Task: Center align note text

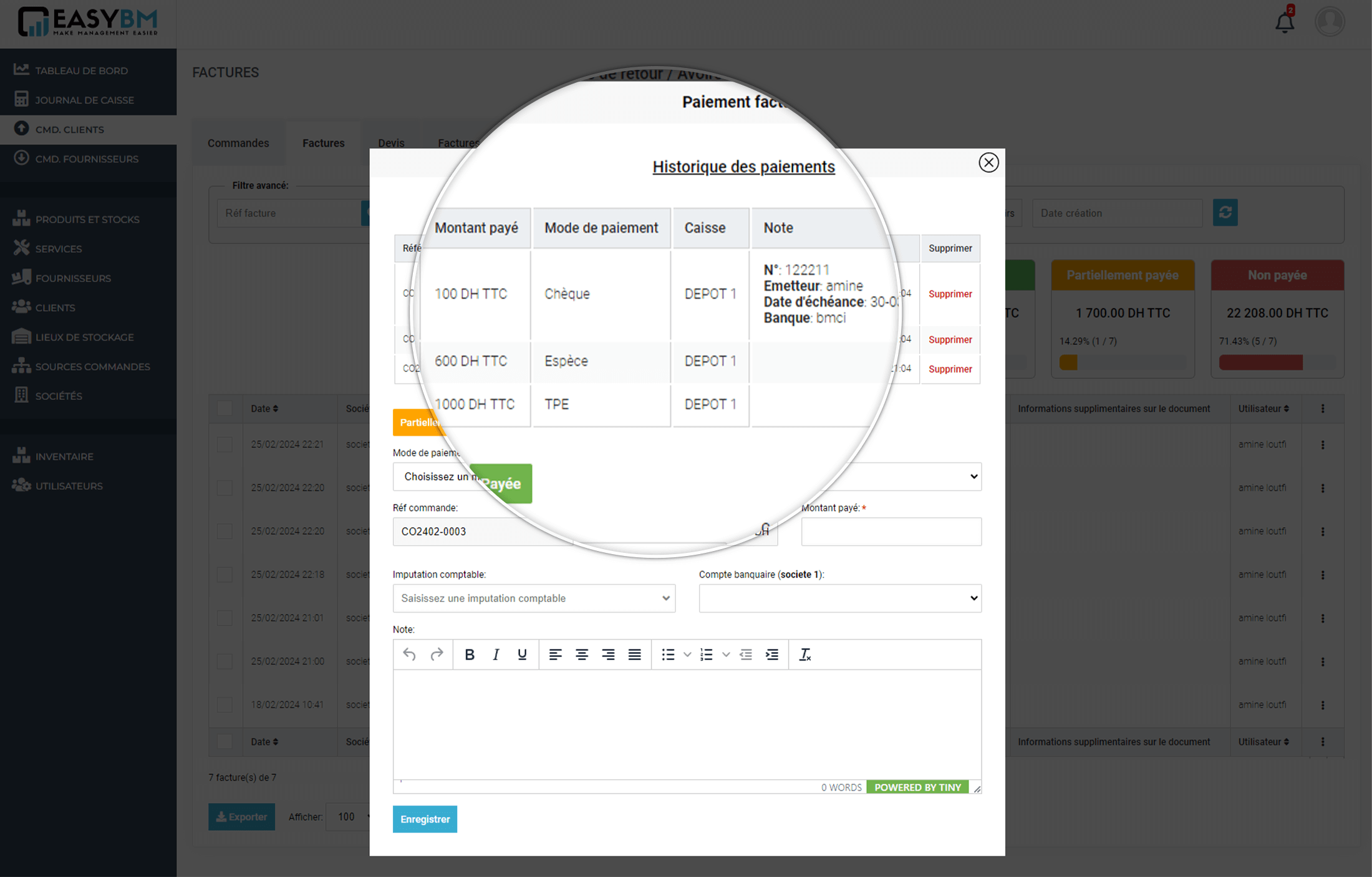Action: click(x=581, y=654)
